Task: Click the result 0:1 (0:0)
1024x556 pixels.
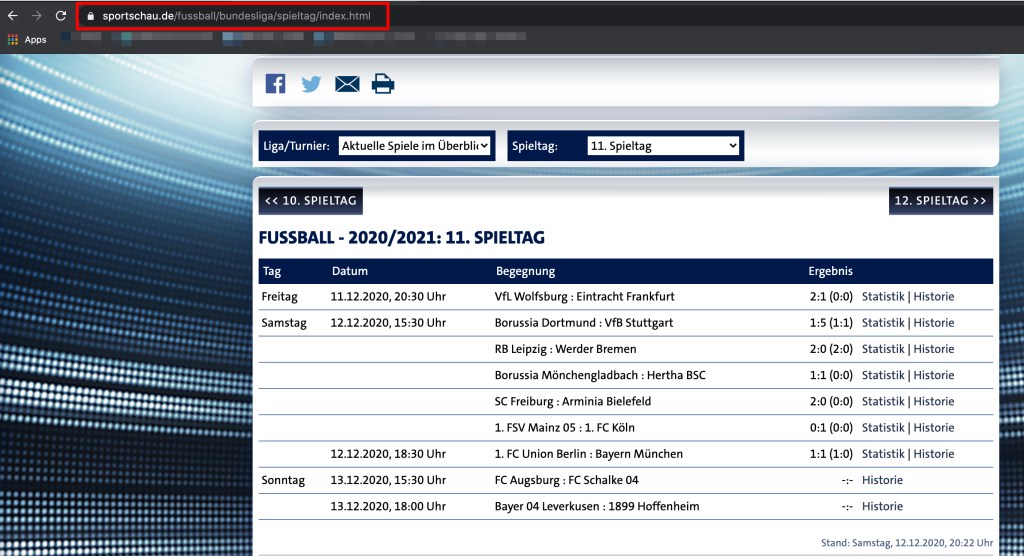Action: [831, 427]
